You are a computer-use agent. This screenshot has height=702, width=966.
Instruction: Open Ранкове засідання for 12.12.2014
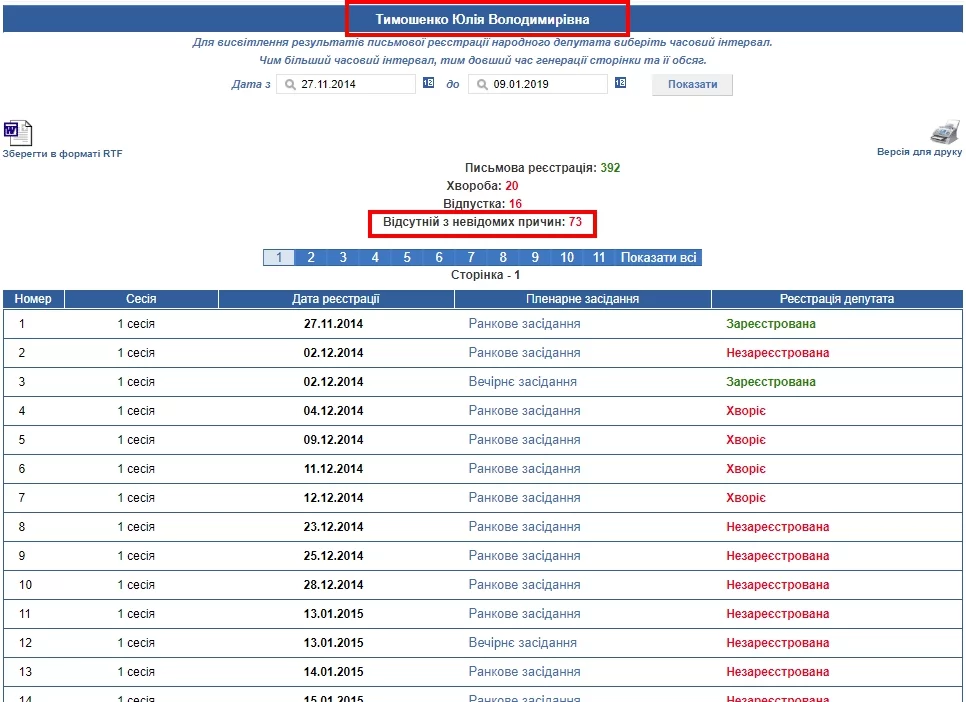(x=524, y=497)
